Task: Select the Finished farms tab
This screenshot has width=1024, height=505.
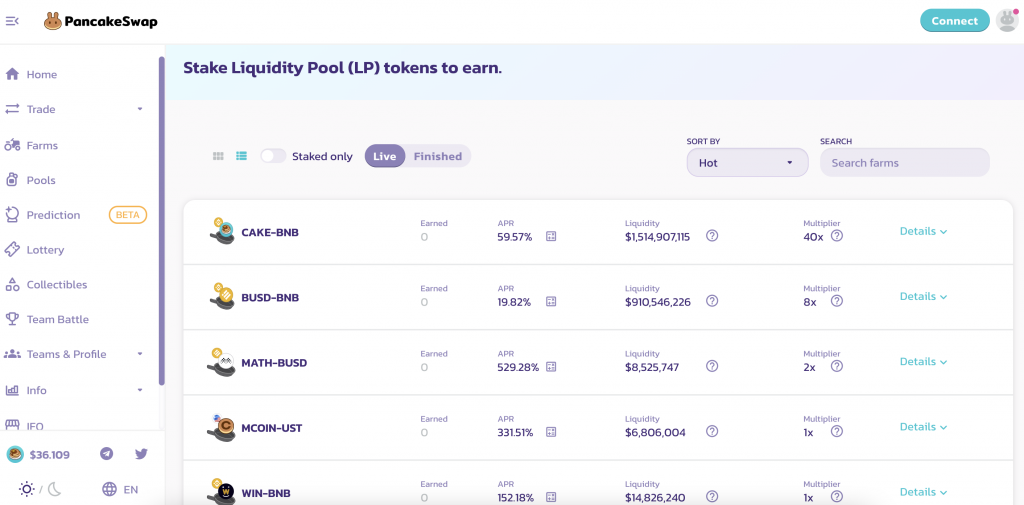Action: (x=438, y=156)
